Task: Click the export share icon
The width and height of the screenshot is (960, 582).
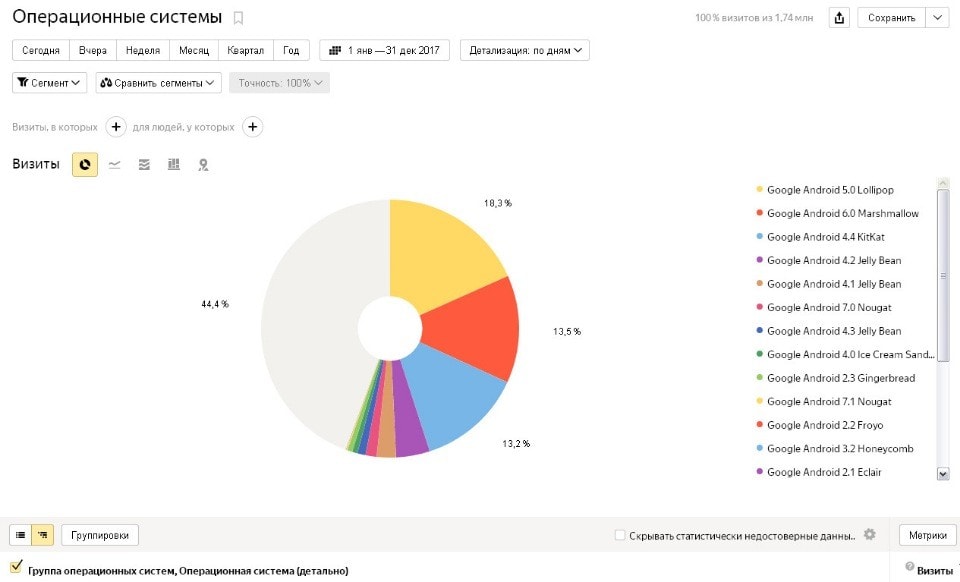Action: [x=839, y=18]
